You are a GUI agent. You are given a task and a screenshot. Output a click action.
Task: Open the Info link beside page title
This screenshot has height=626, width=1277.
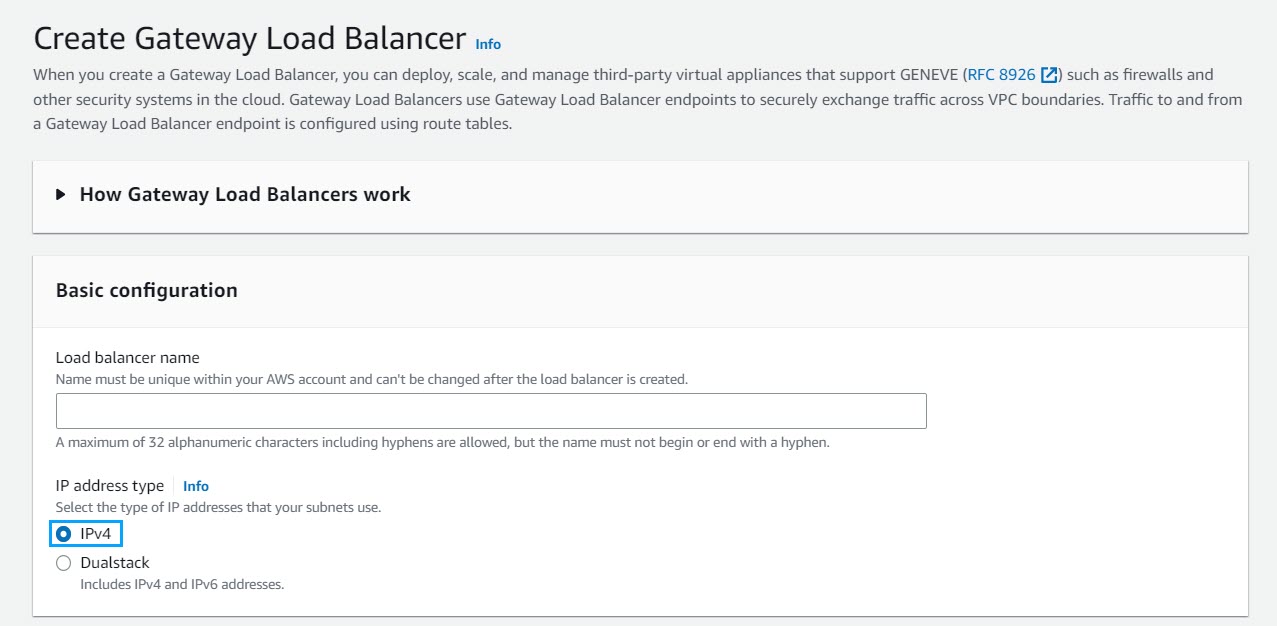pos(488,44)
